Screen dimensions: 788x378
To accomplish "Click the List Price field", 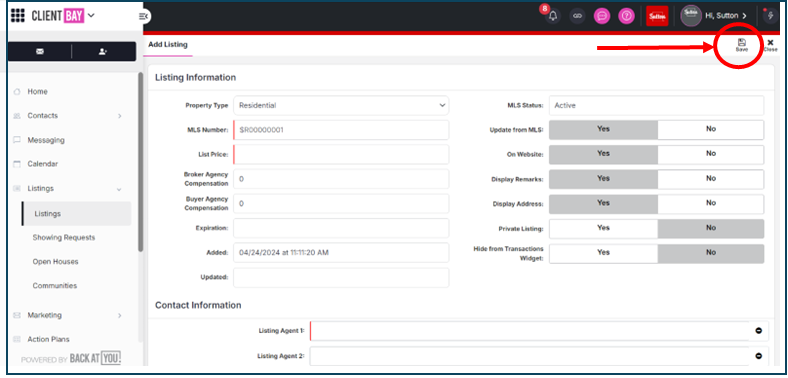I will (341, 154).
